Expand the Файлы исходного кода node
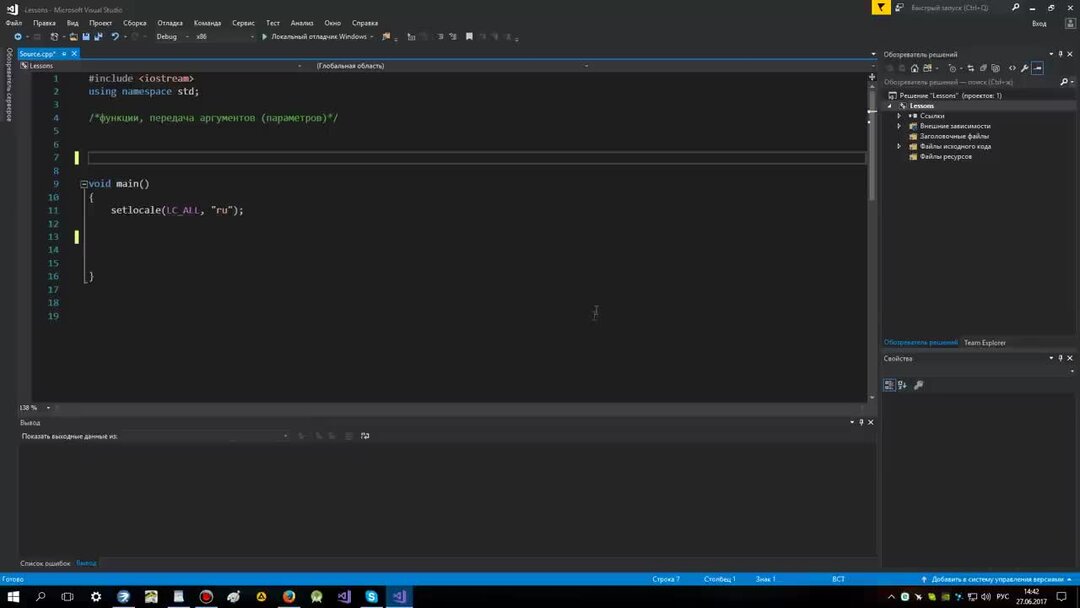 (899, 146)
